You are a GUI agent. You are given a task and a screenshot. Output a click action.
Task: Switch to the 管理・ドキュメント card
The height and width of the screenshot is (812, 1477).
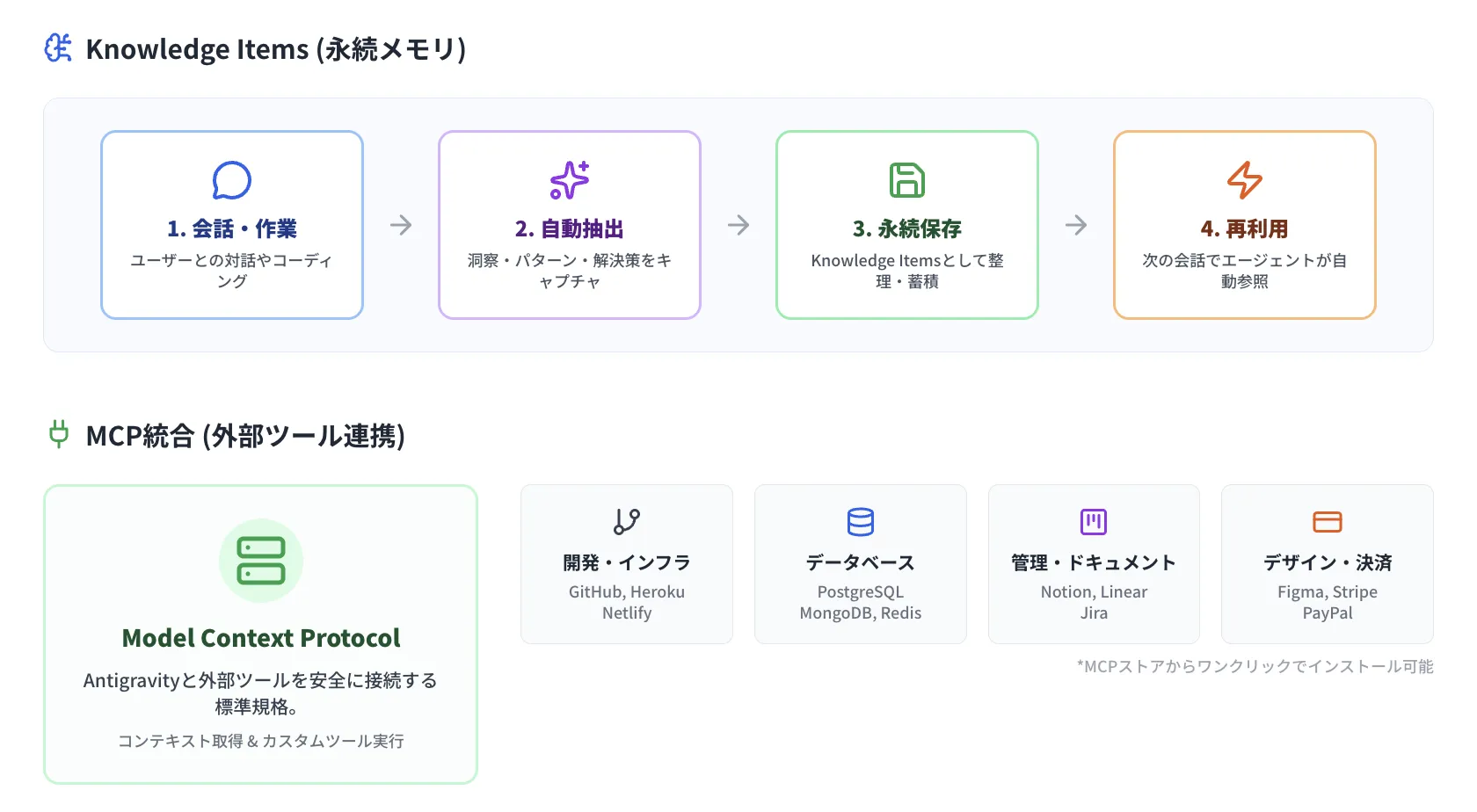click(1094, 564)
